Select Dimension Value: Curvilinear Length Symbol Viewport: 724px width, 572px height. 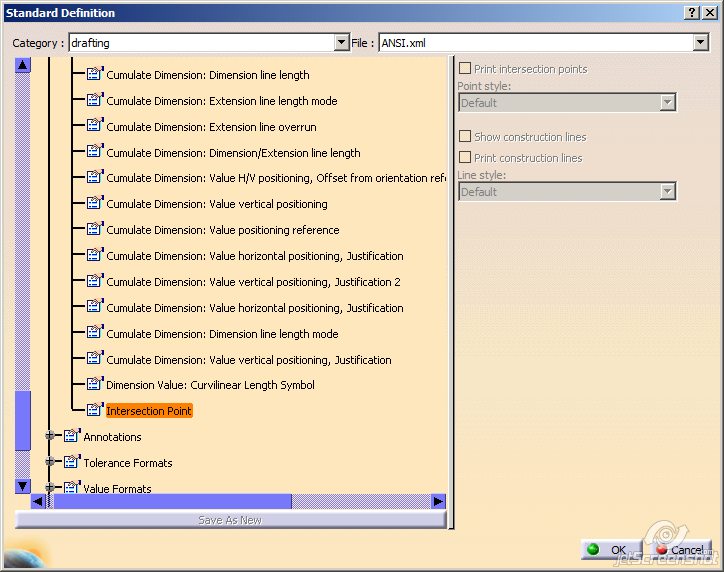point(210,385)
